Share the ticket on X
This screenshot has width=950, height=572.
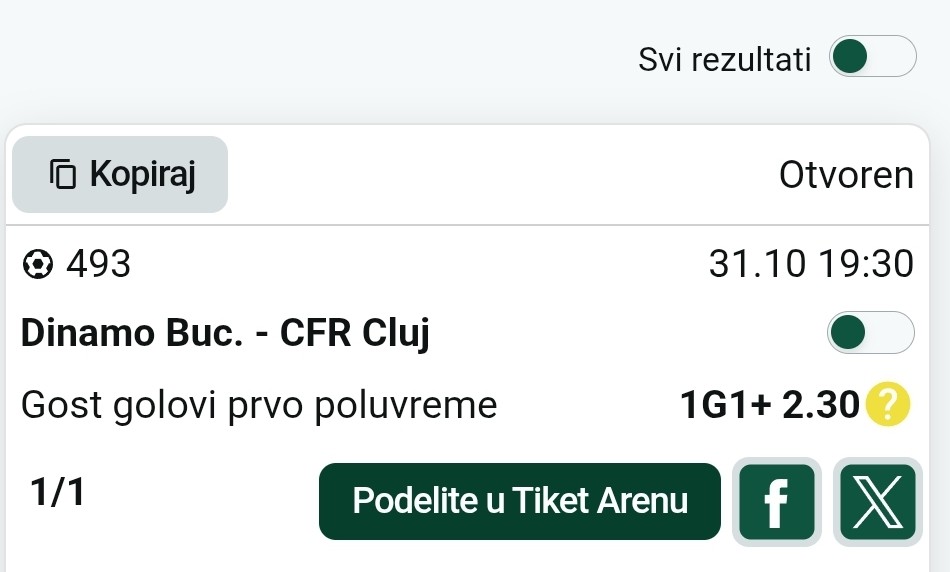(x=877, y=502)
